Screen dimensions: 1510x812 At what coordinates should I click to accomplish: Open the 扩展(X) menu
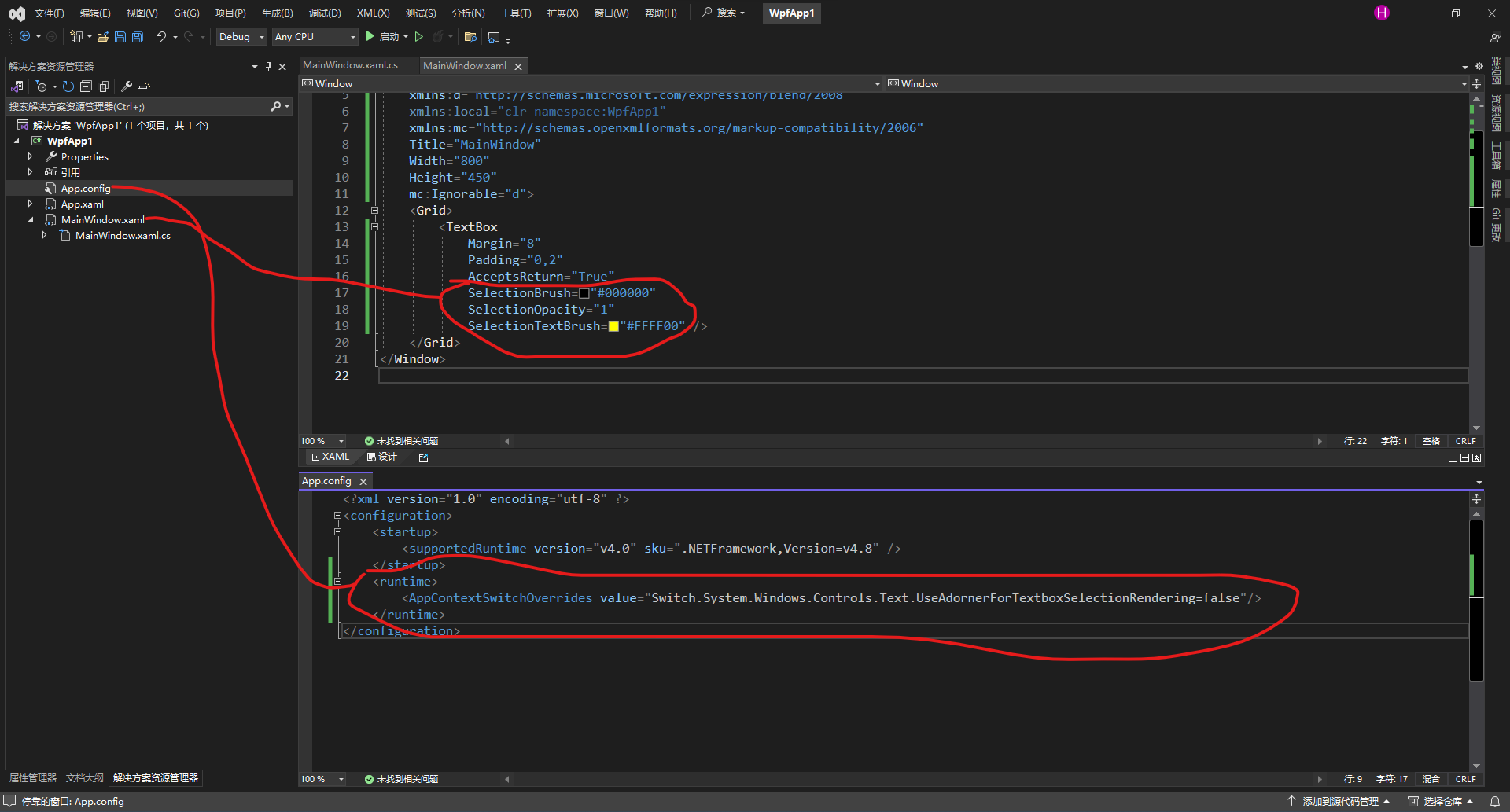[x=562, y=13]
